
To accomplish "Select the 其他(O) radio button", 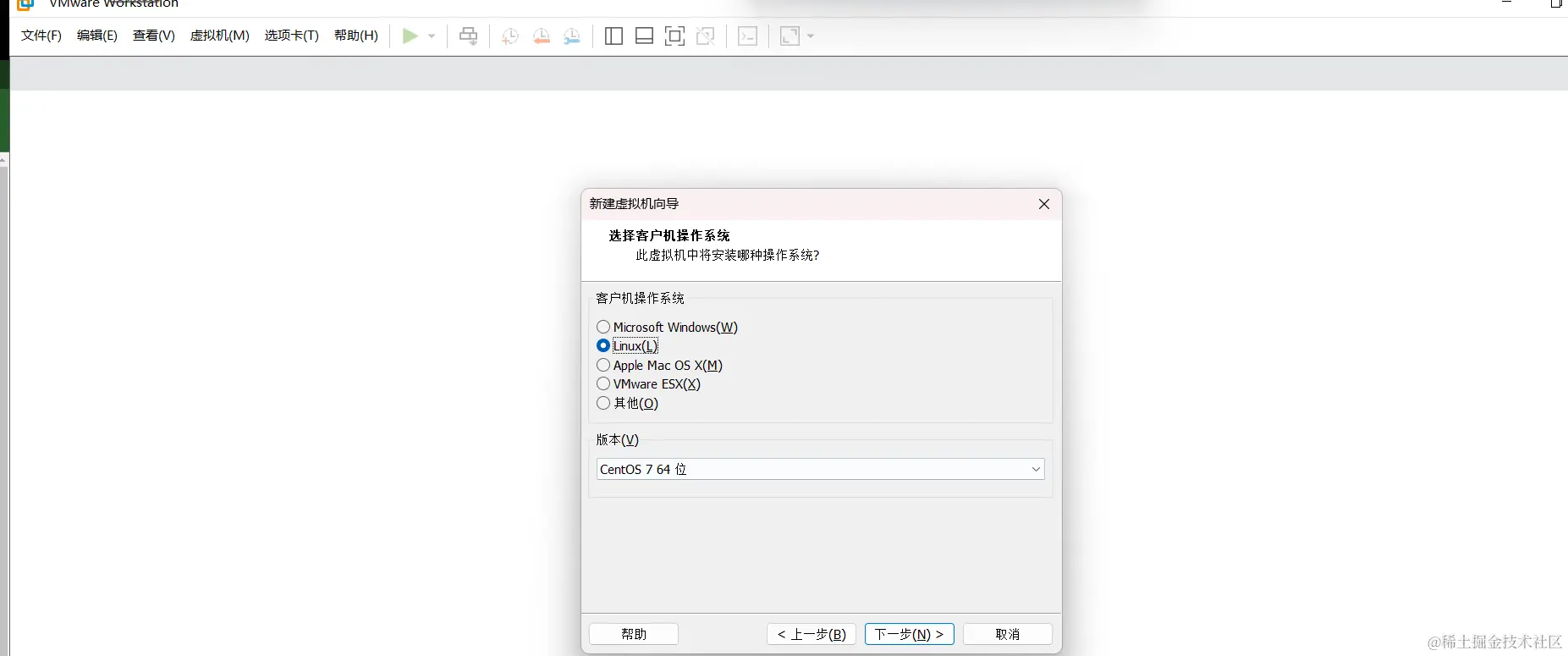I will coord(603,403).
